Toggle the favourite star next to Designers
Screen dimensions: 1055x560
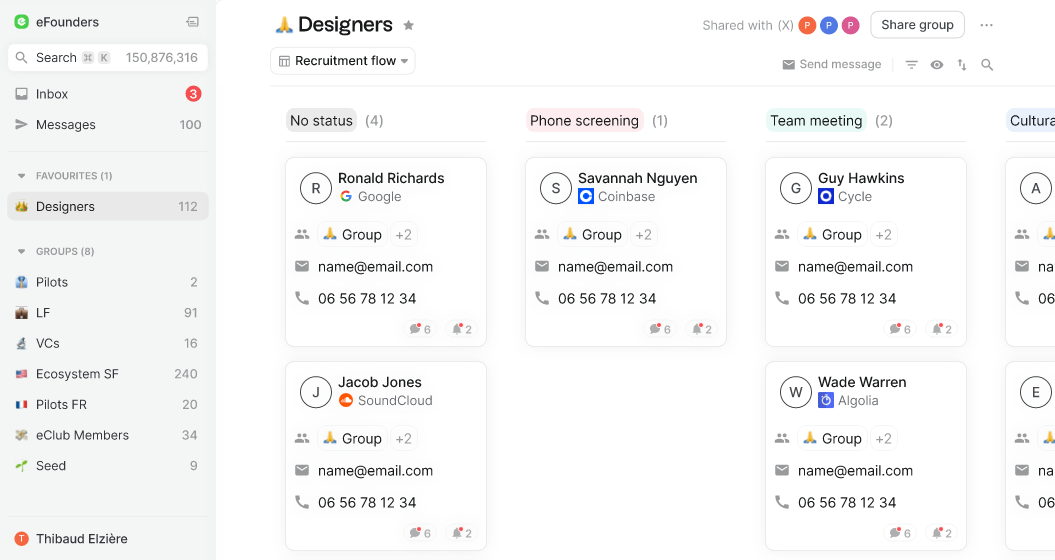(x=408, y=26)
